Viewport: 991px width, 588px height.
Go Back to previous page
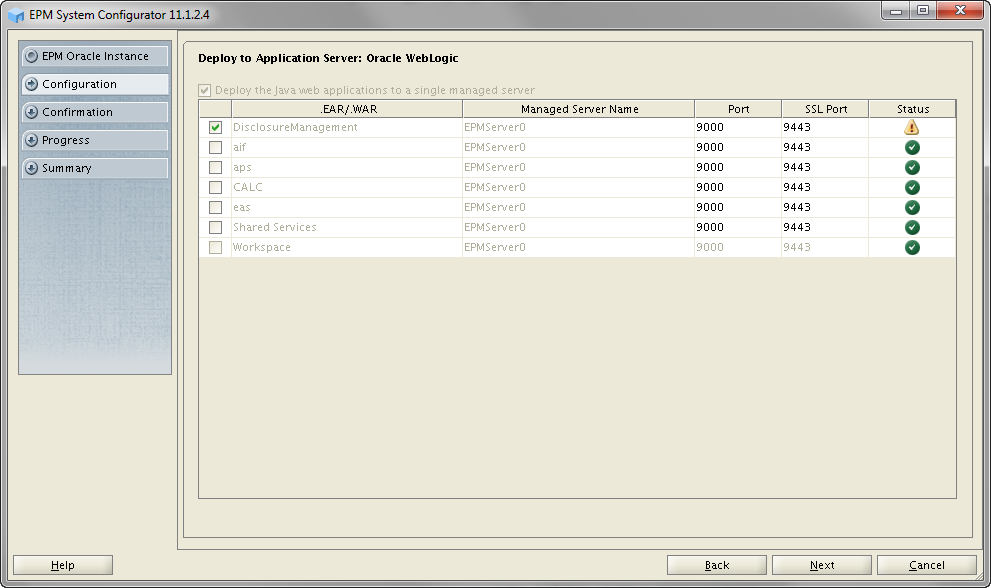pyautogui.click(x=717, y=565)
